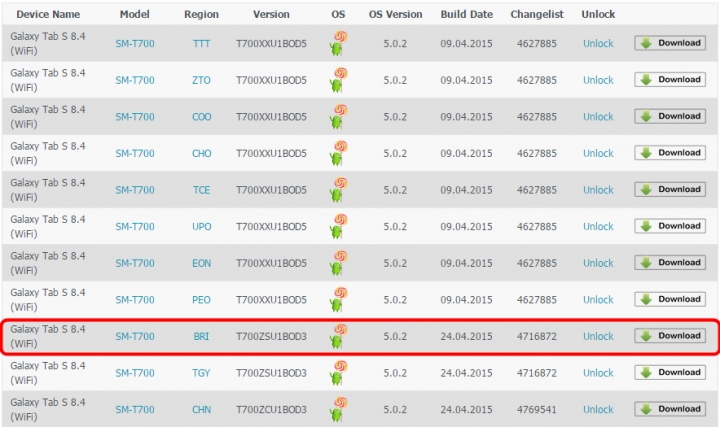Click Unlock link in the ZTO row
Screen dimensions: 720x427
click(x=598, y=80)
